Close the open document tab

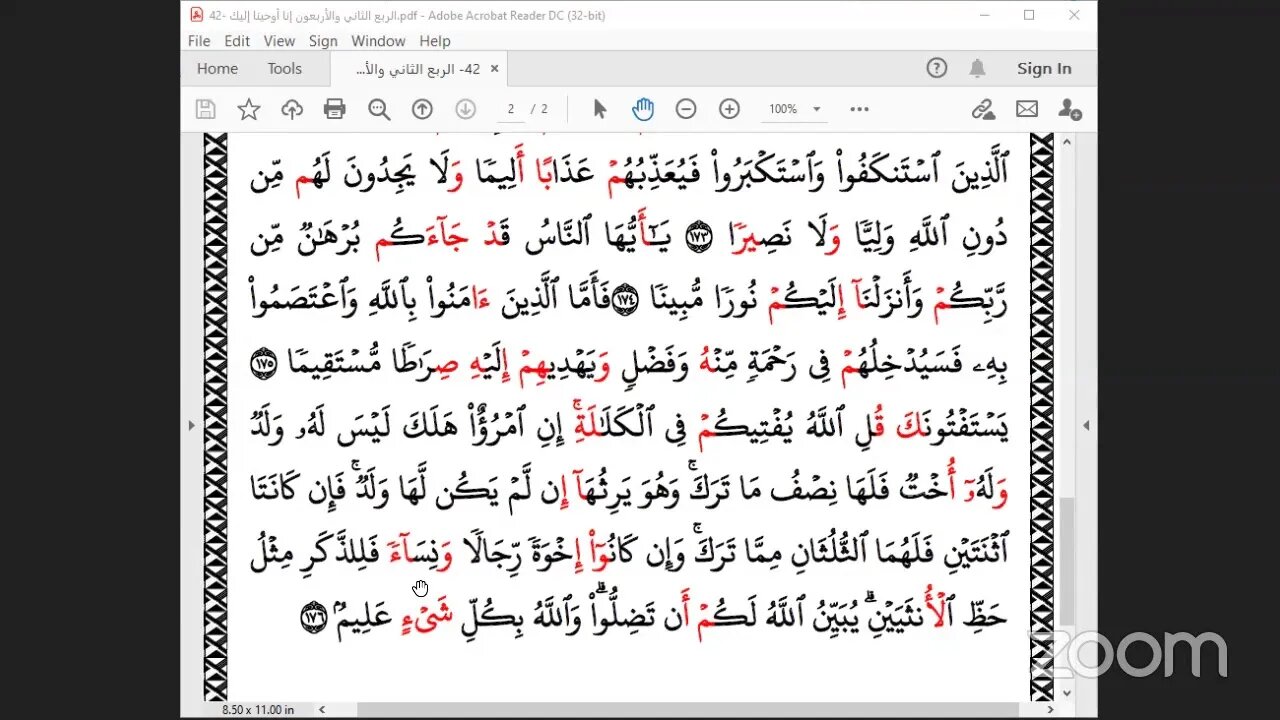pyautogui.click(x=494, y=69)
